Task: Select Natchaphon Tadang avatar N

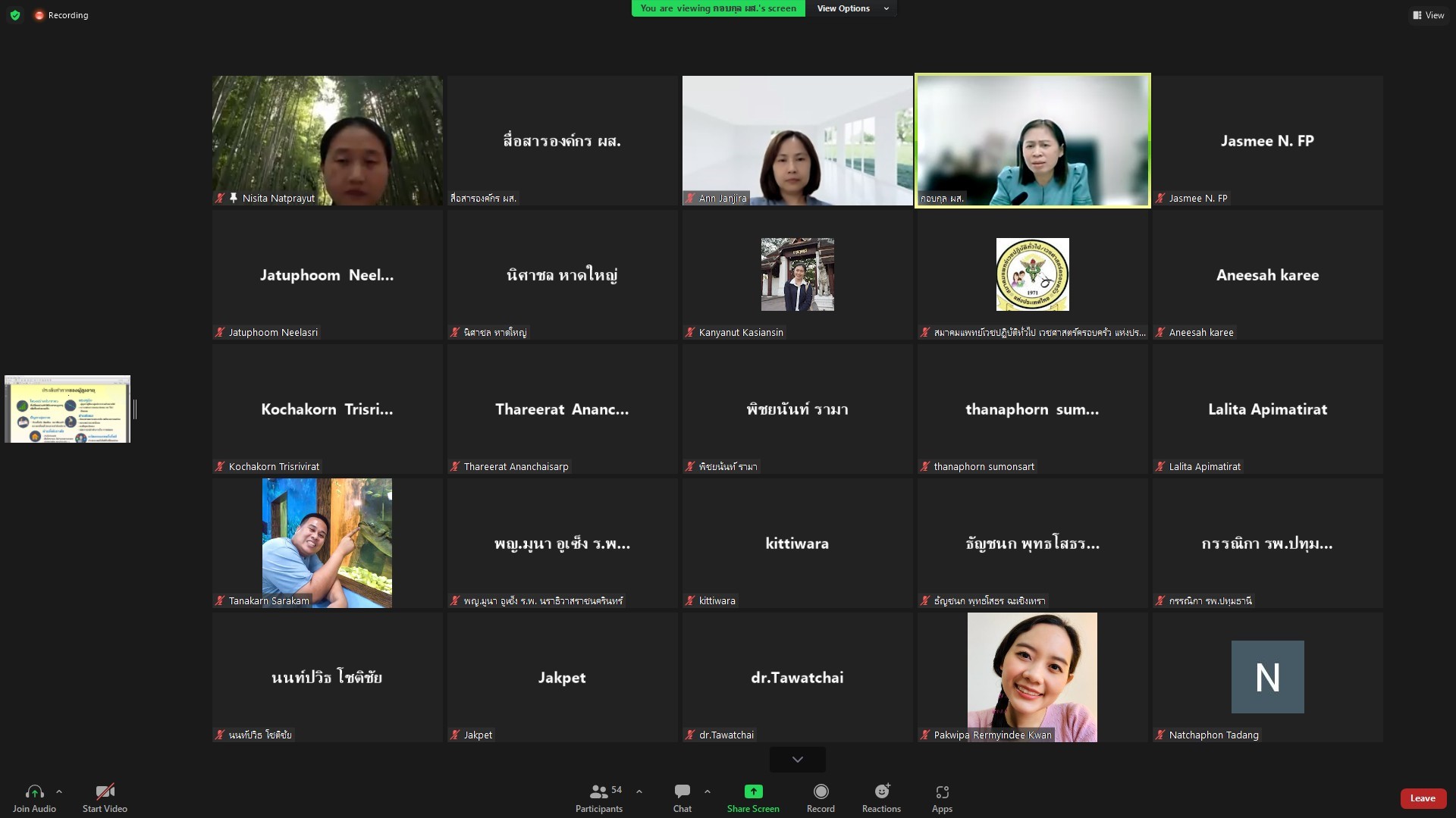Action: [x=1268, y=677]
